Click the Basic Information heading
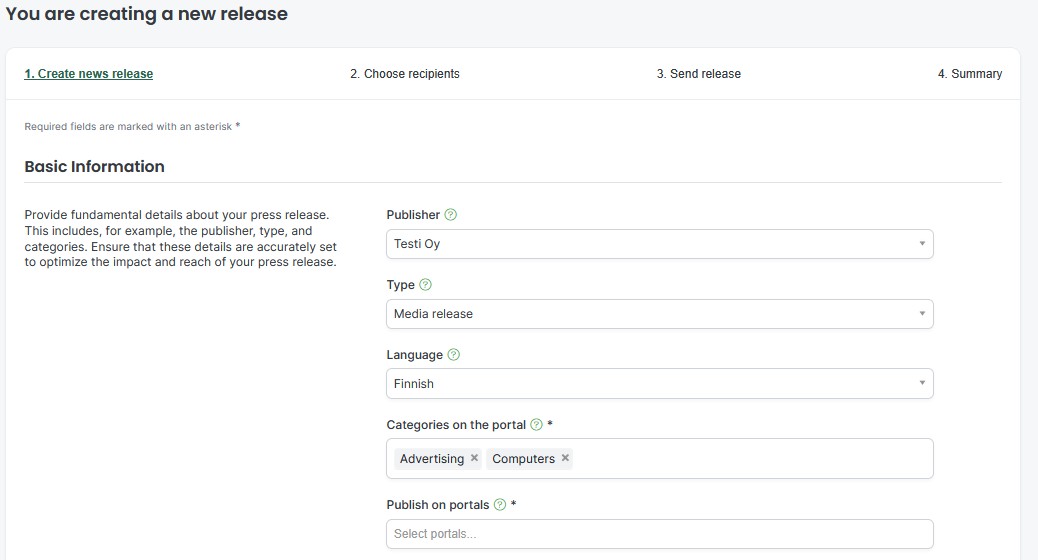 coord(95,166)
